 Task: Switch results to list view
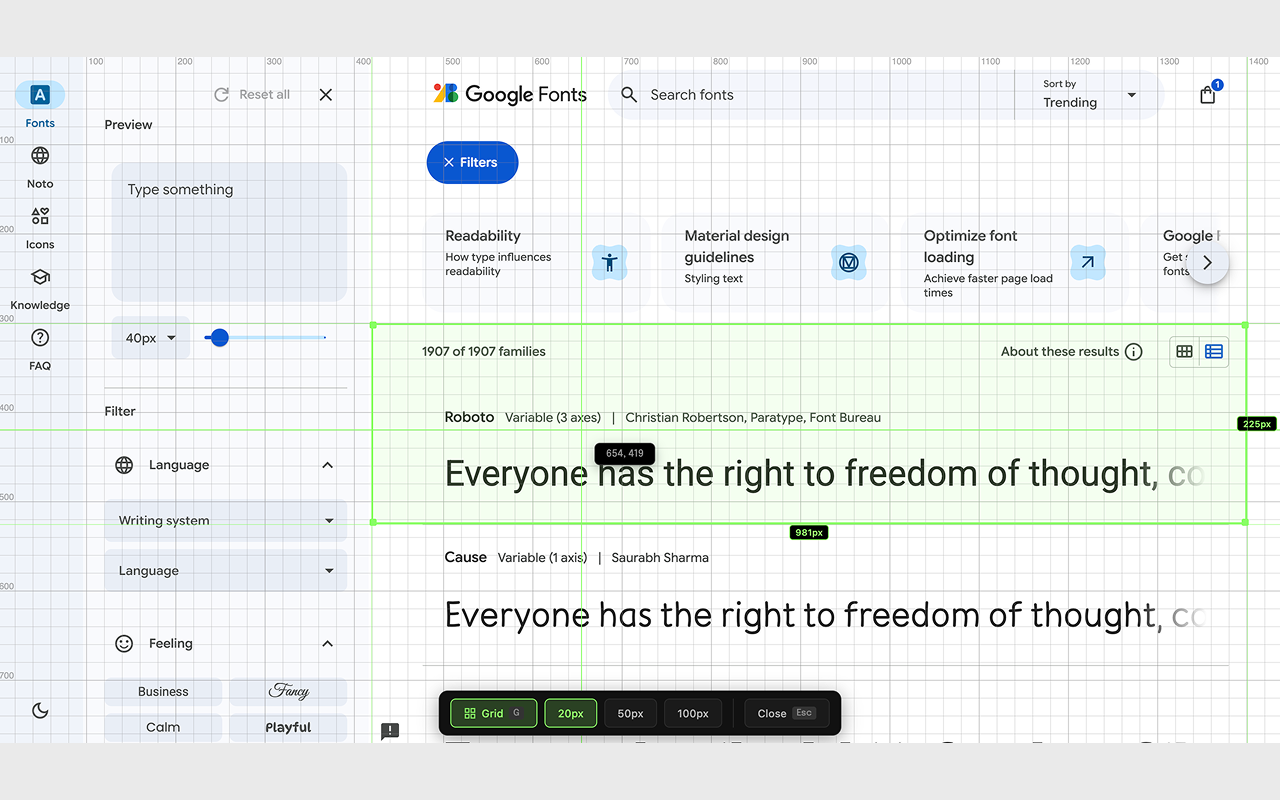pyautogui.click(x=1214, y=352)
